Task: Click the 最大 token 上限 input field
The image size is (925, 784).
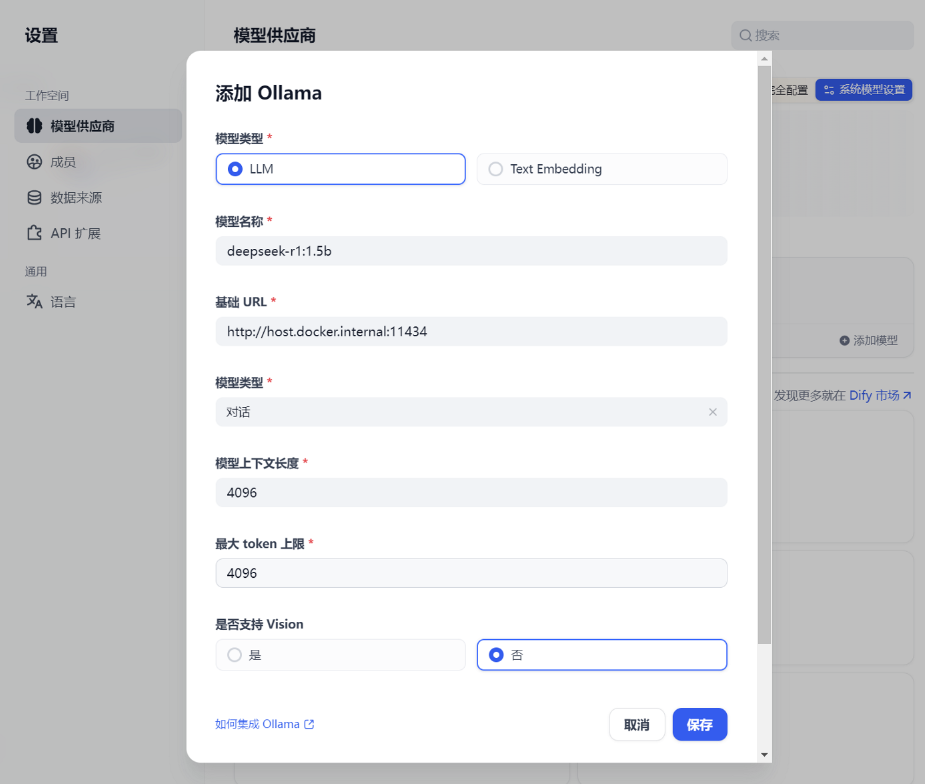Action: [471, 573]
